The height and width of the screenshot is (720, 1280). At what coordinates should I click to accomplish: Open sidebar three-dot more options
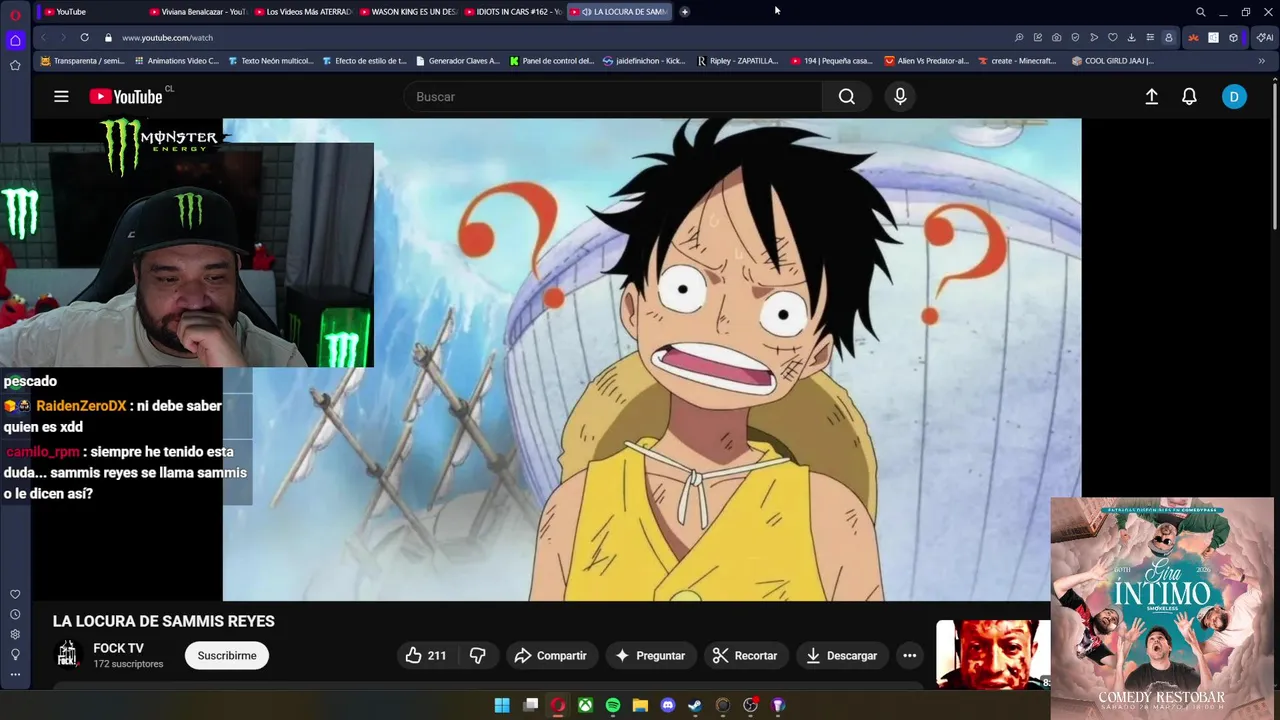pyautogui.click(x=15, y=674)
